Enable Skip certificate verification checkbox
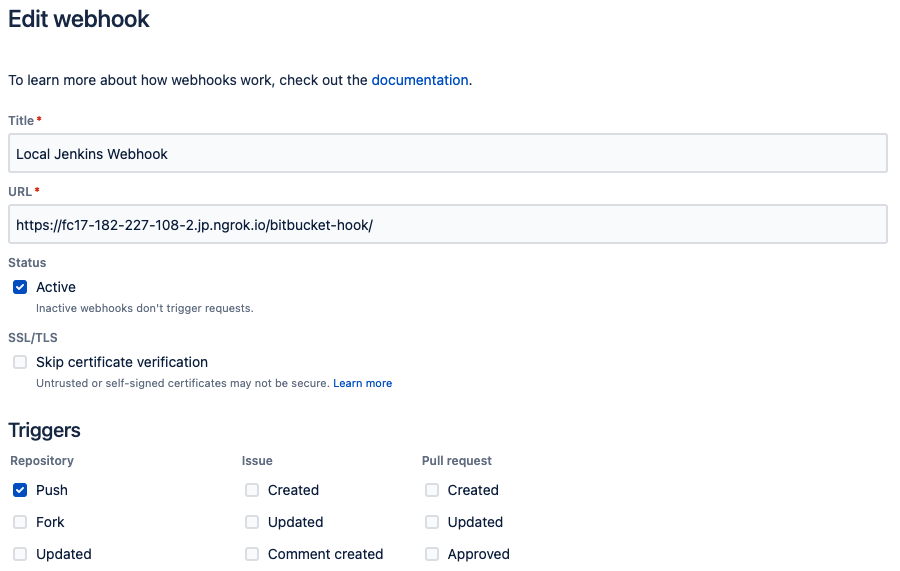 tap(20, 362)
